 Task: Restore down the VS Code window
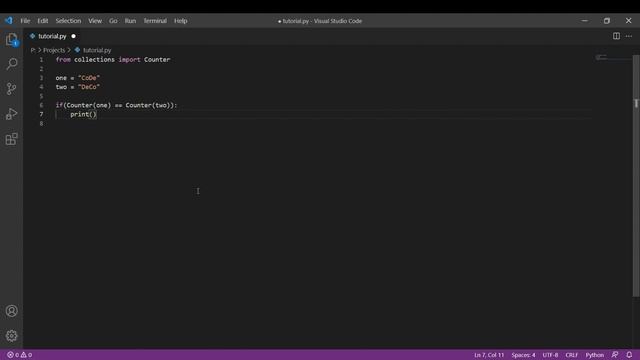607,20
